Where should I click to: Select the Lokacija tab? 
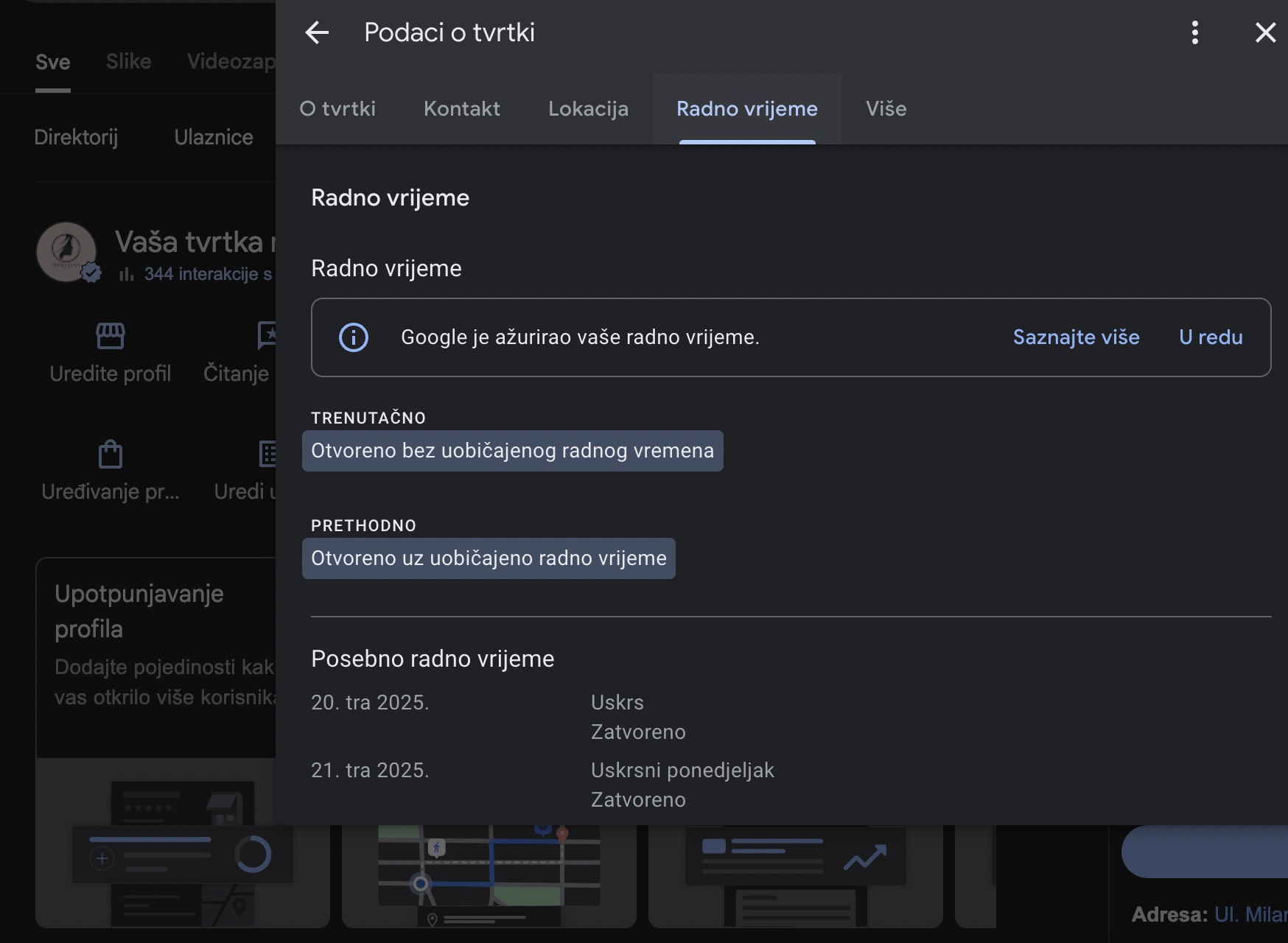click(x=588, y=109)
